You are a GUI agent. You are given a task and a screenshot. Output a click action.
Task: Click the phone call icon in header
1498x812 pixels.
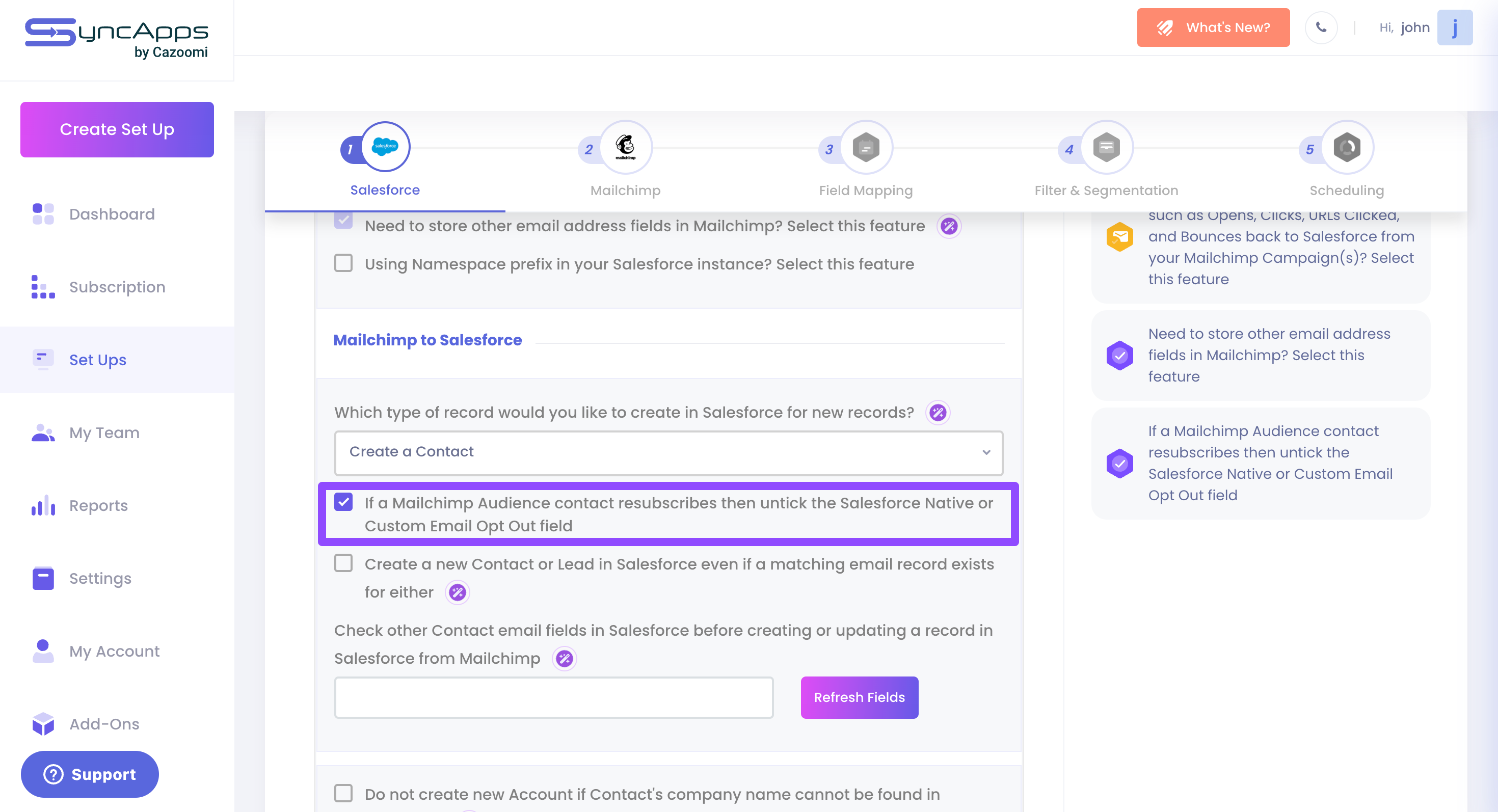pyautogui.click(x=1321, y=28)
